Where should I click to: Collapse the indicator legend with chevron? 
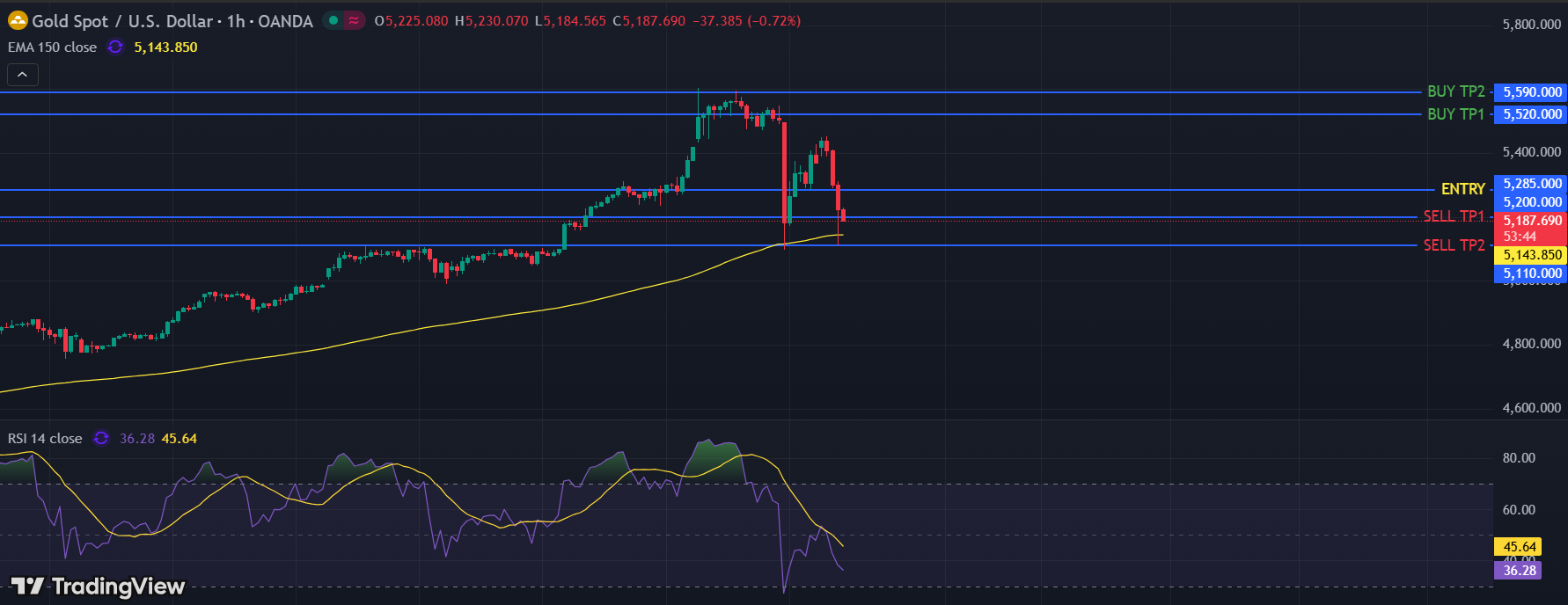tap(23, 76)
